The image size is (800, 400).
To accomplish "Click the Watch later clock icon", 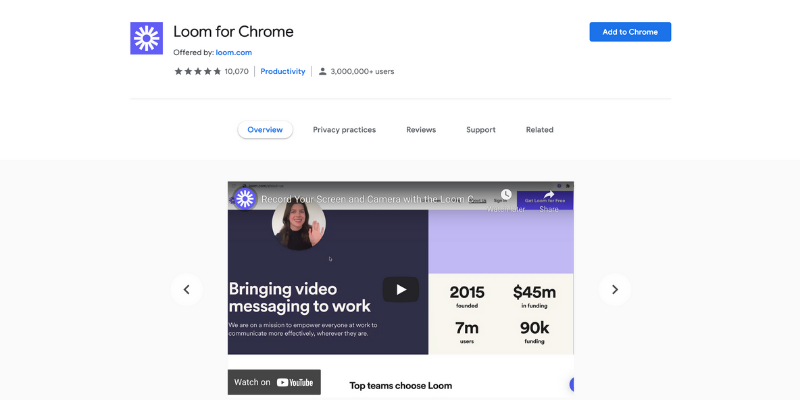I will pos(506,195).
